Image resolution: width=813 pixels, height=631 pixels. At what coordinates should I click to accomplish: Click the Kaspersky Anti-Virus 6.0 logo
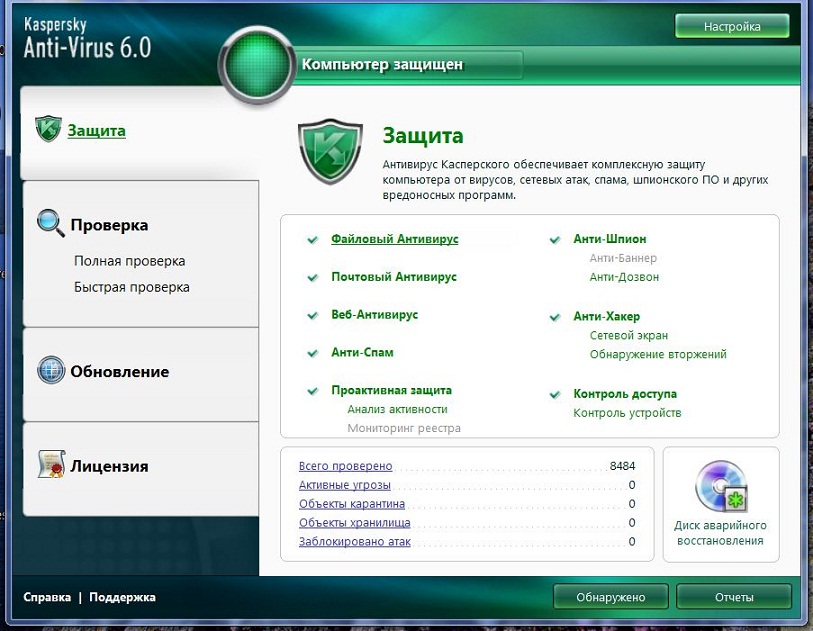[x=87, y=39]
